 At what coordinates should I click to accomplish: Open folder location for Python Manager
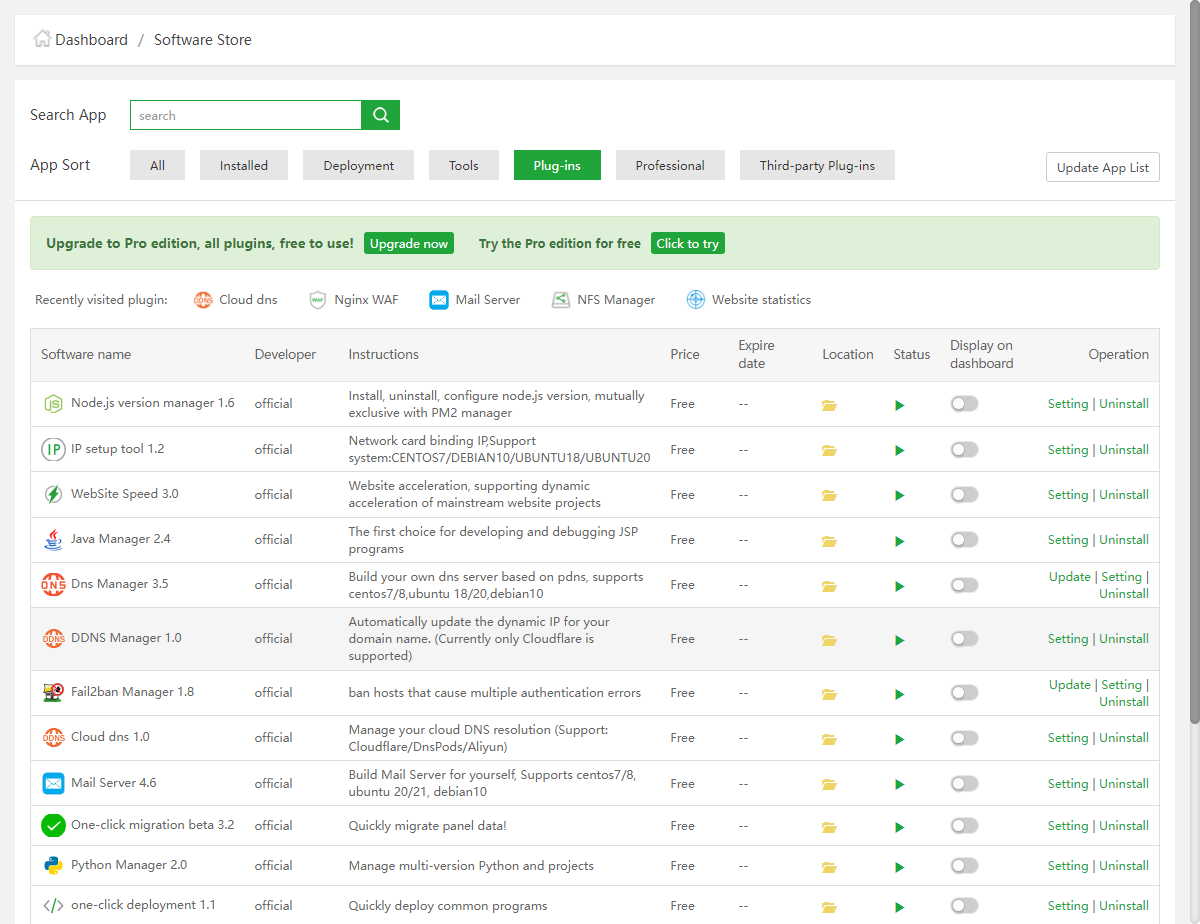coord(829,867)
